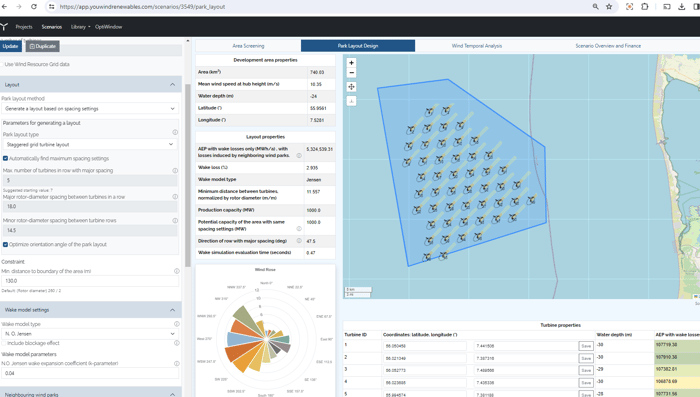Click info icon beside Wake model type
Image resolution: width=700 pixels, height=397 pixels.
coord(177,324)
